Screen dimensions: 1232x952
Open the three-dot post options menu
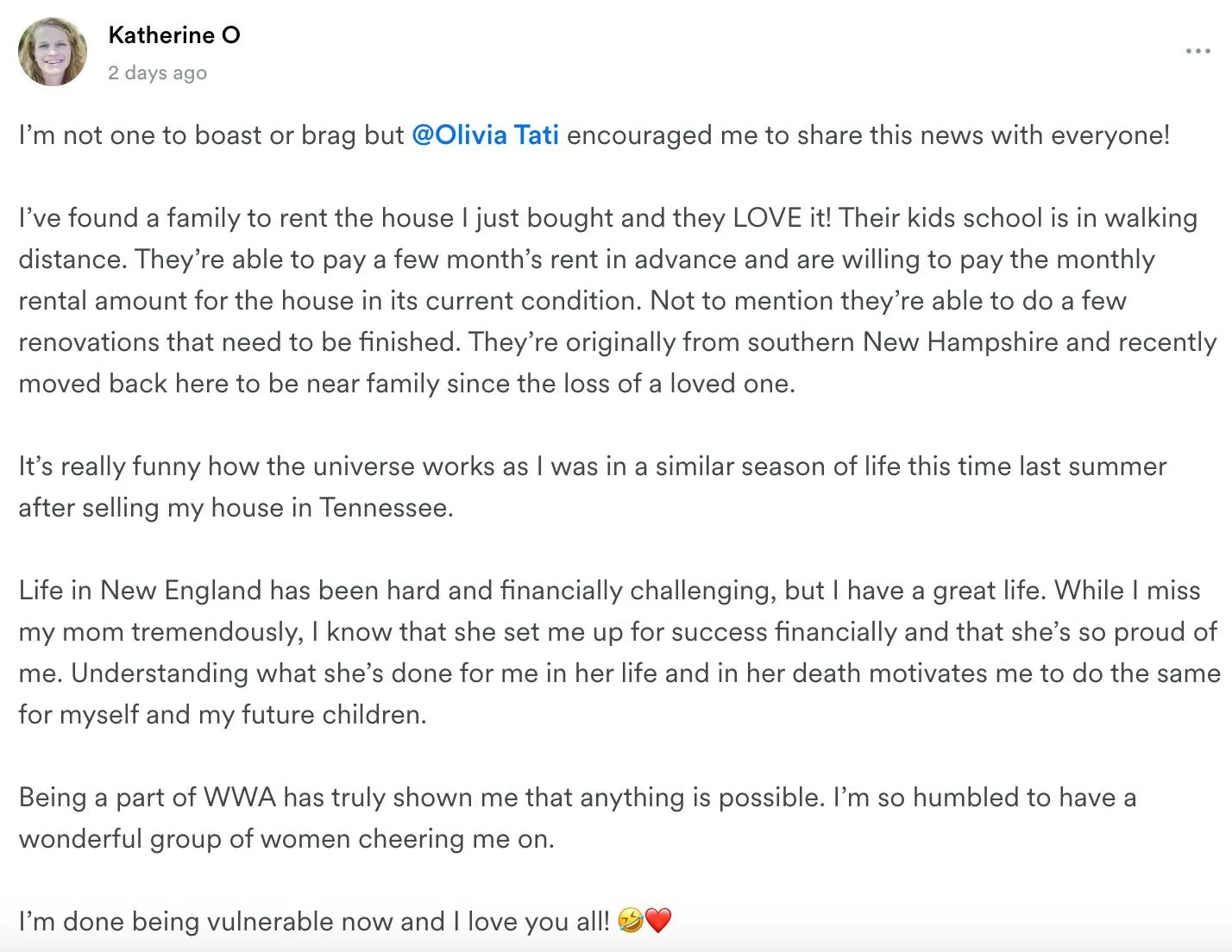[1197, 51]
